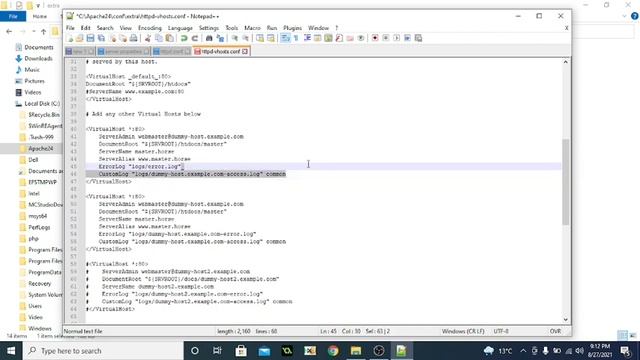Image resolution: width=640 pixels, height=360 pixels.
Task: Click the taskbar search box
Action: click(x=103, y=351)
